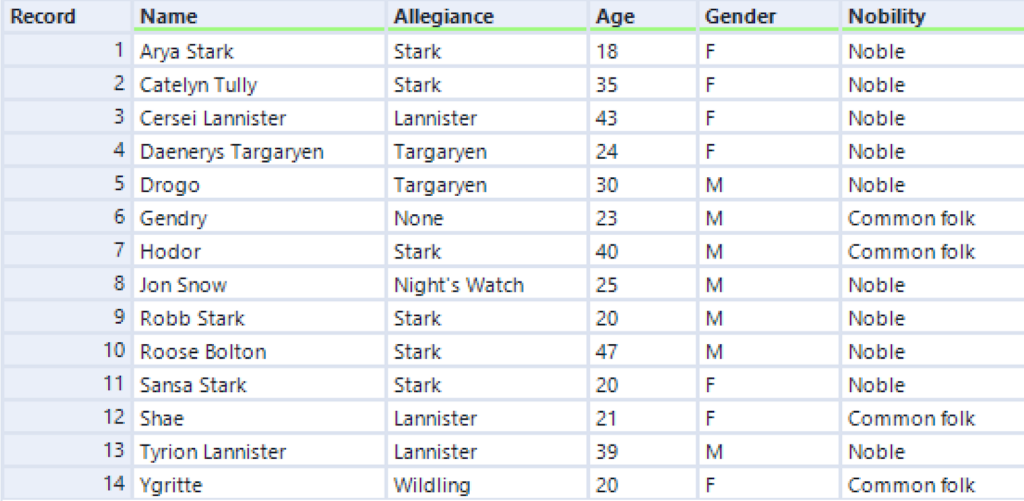
Task: Click the Catelyn Tully name cell
Action: 259,85
